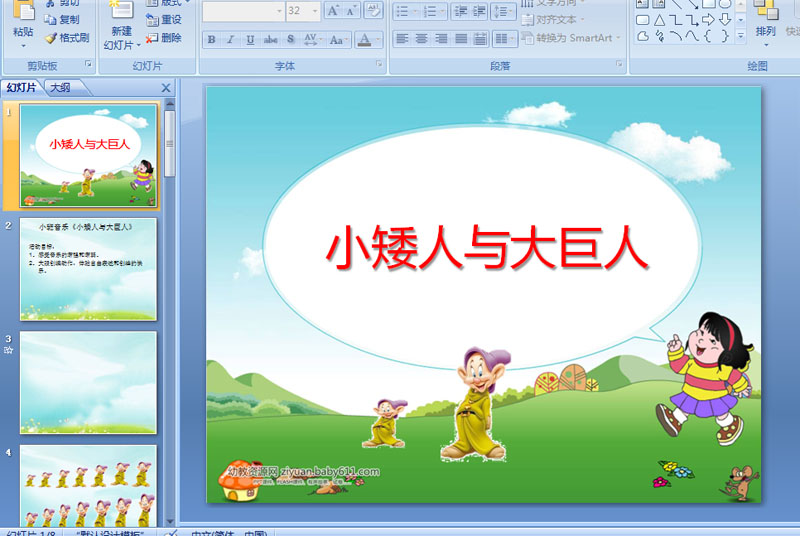Pick the Elbow Arrow Connector shape

[692, 20]
